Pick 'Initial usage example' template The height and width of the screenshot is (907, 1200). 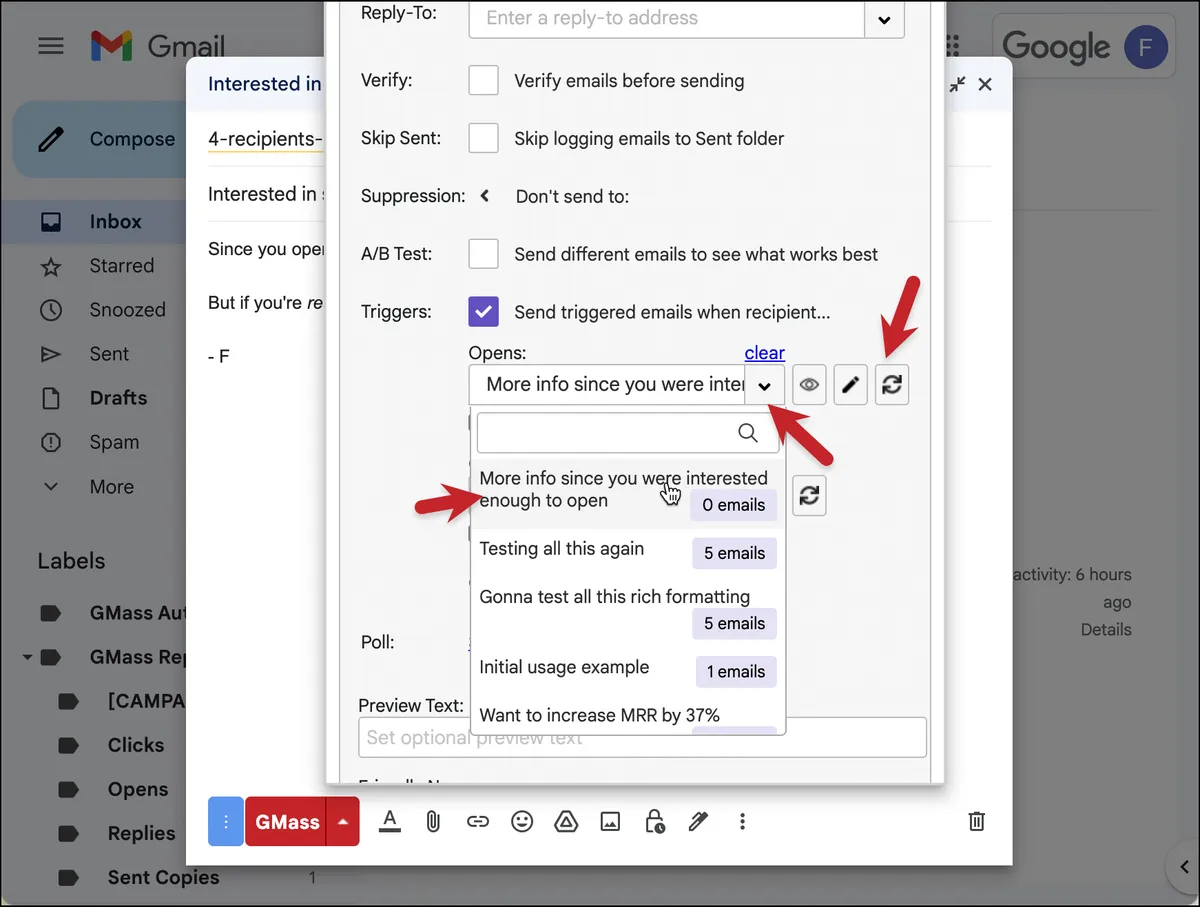[628, 669]
